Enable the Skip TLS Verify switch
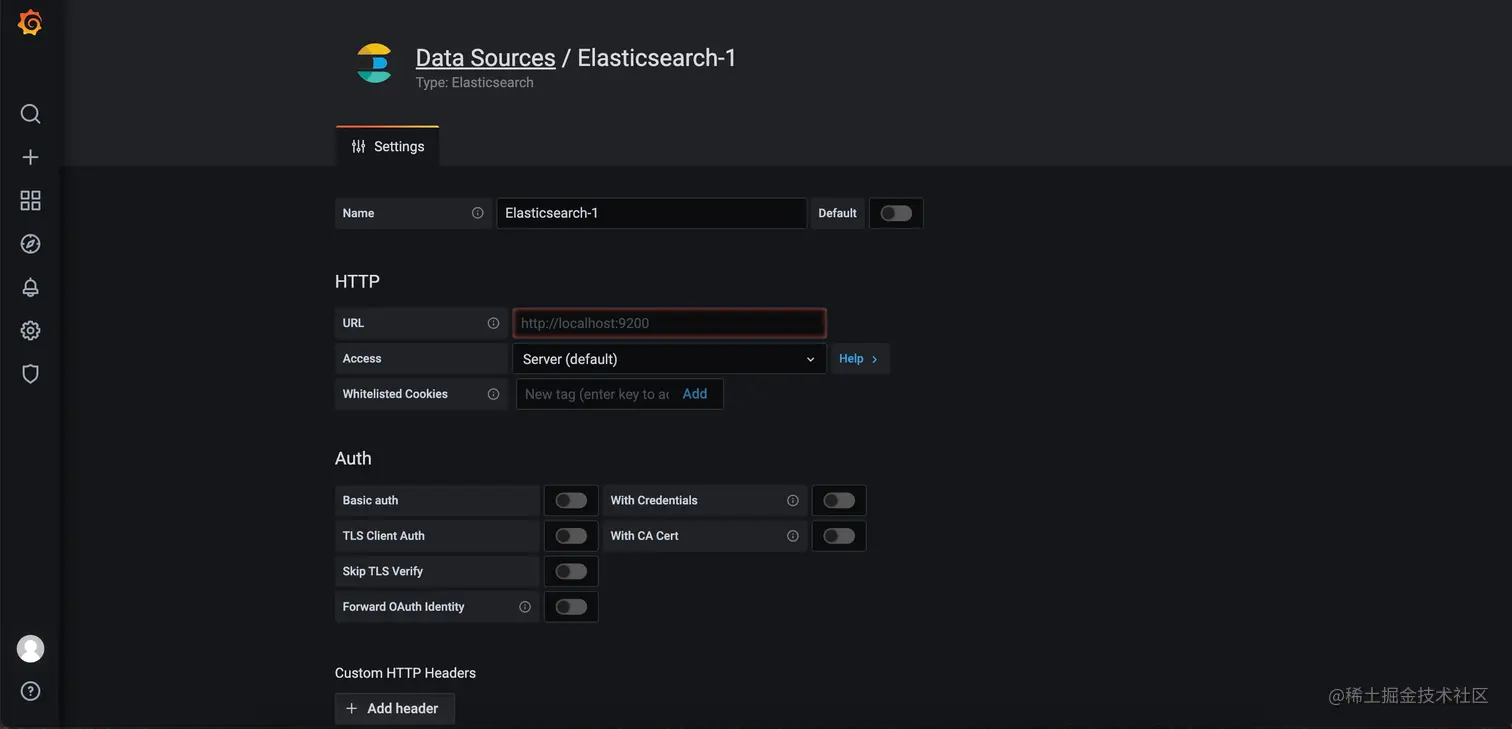1512x729 pixels. click(x=571, y=571)
